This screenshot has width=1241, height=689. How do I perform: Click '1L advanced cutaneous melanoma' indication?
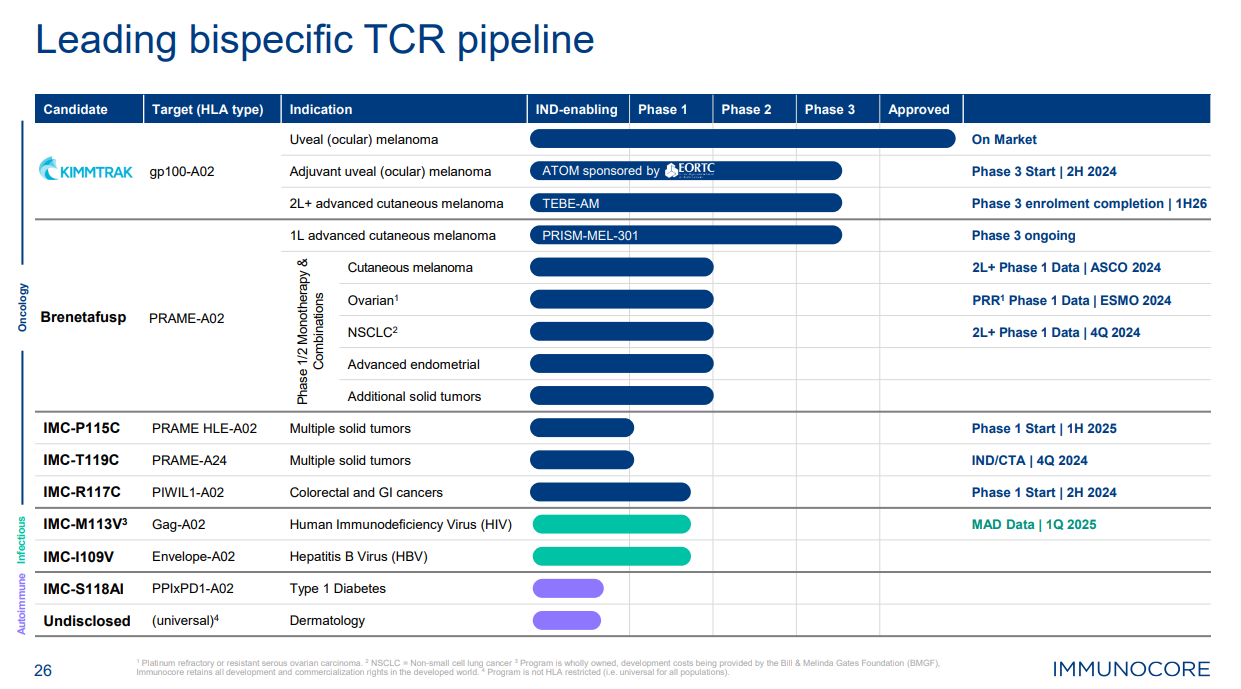[392, 235]
